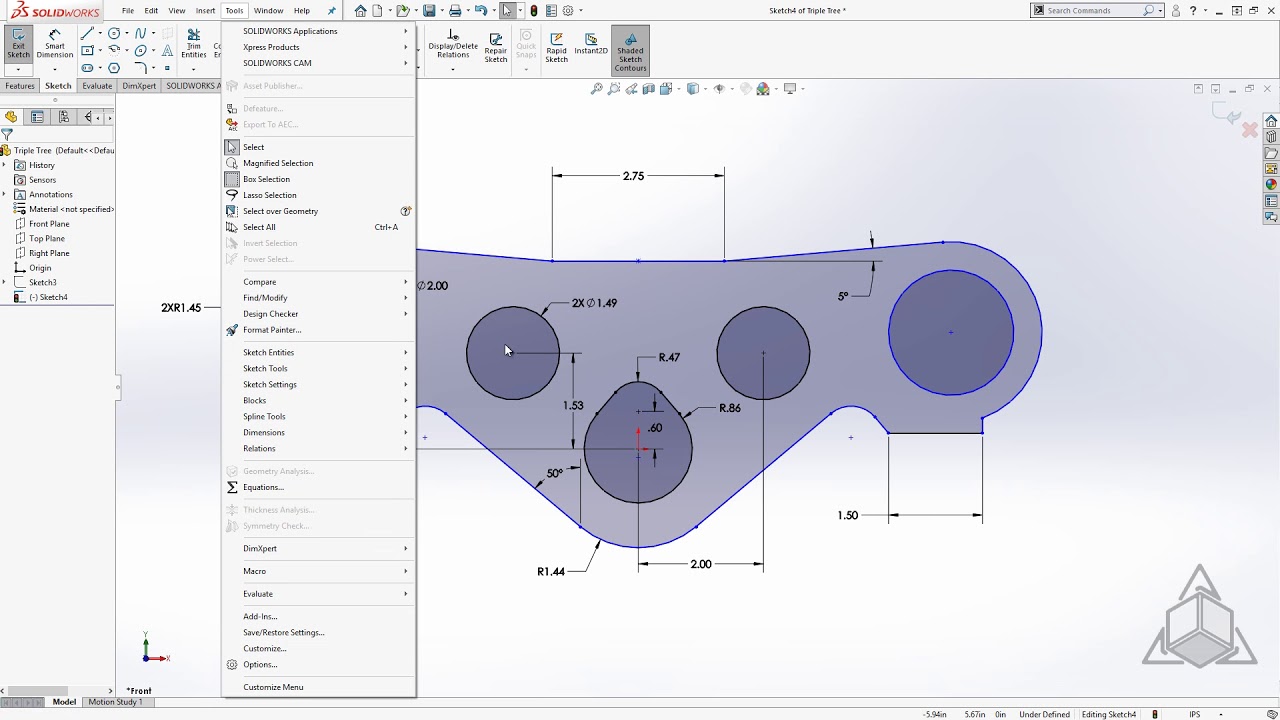
Task: Click the Exit Sketch icon
Action: (x=18, y=44)
